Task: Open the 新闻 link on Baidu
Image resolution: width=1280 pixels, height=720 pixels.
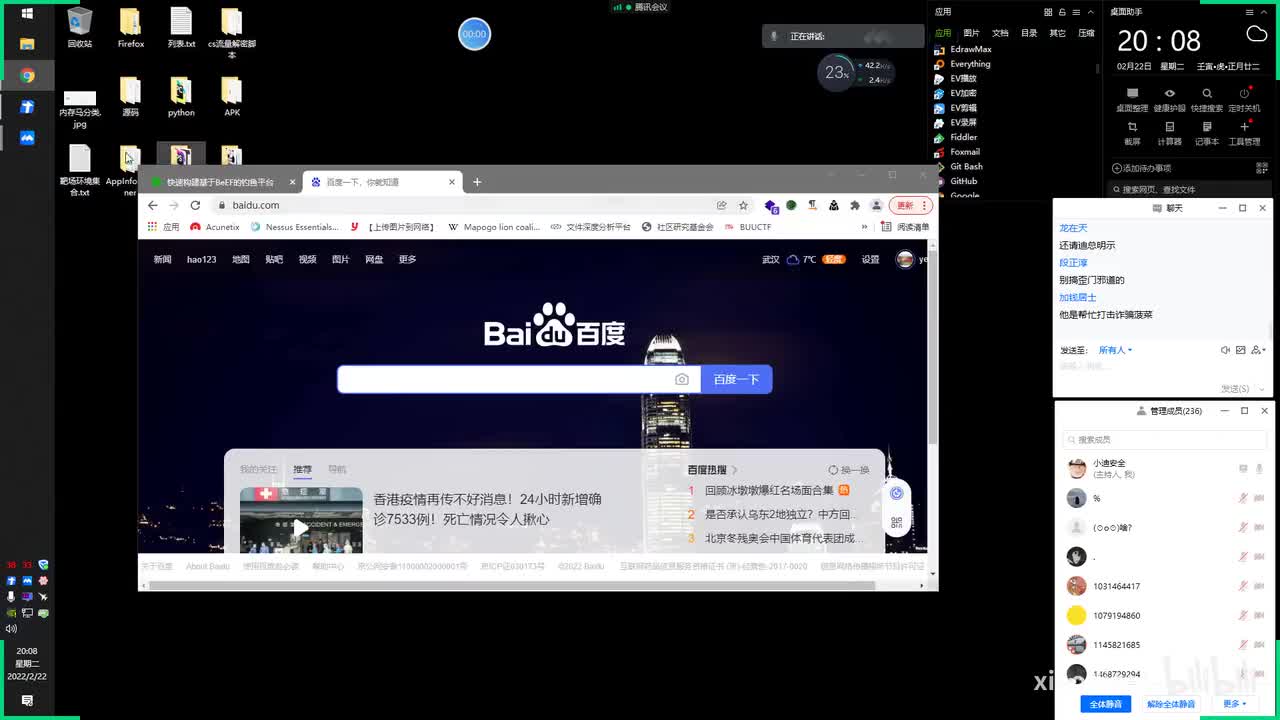Action: point(162,259)
